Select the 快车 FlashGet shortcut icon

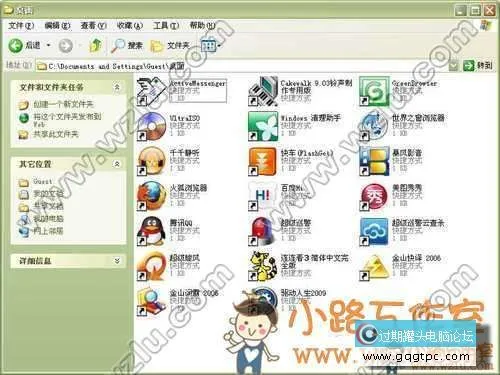(263, 162)
